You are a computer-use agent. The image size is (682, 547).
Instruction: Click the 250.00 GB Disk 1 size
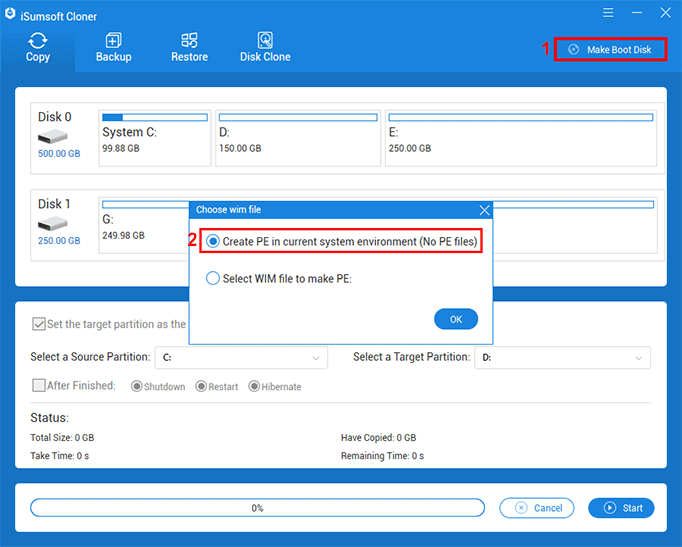coord(59,240)
